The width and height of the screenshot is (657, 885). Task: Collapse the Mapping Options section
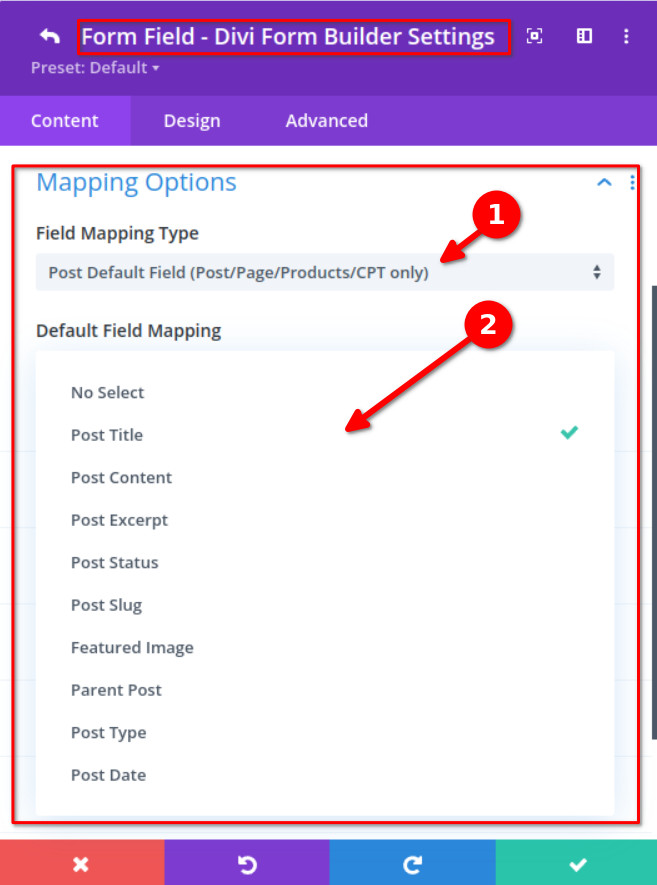click(x=604, y=183)
